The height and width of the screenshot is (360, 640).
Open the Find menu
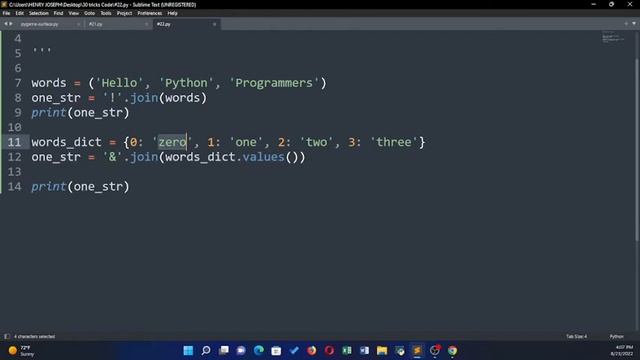pos(58,13)
